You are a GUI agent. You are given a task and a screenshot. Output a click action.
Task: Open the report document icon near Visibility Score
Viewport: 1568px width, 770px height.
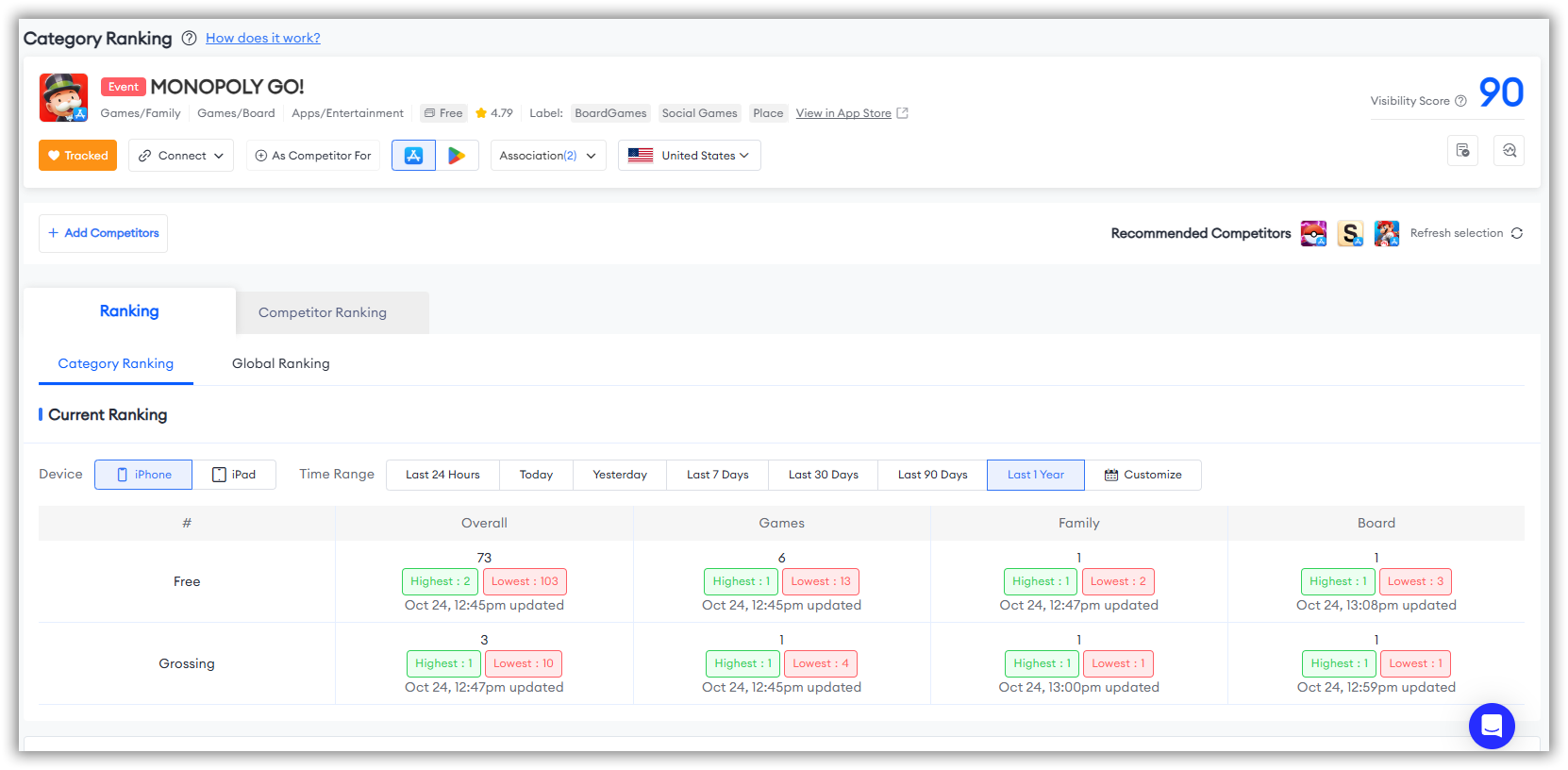[1462, 151]
